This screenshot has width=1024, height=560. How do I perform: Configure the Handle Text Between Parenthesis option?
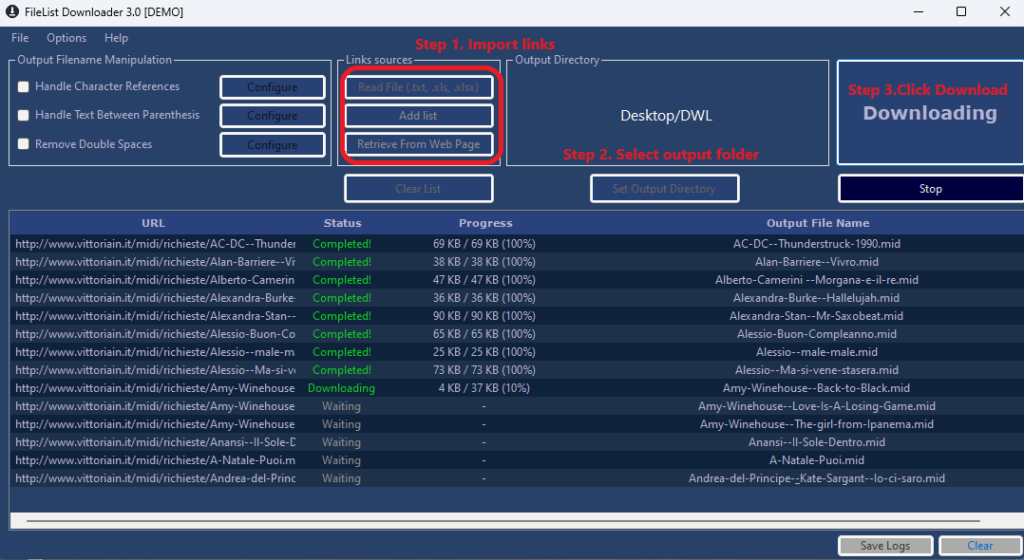pyautogui.click(x=272, y=116)
